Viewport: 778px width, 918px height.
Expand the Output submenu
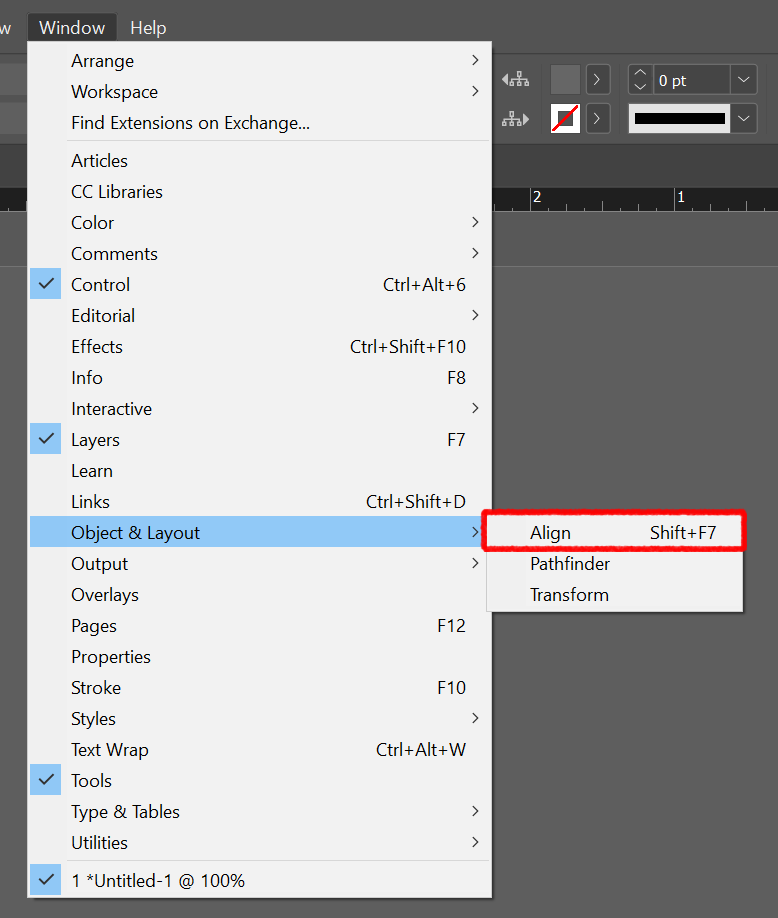click(x=261, y=564)
